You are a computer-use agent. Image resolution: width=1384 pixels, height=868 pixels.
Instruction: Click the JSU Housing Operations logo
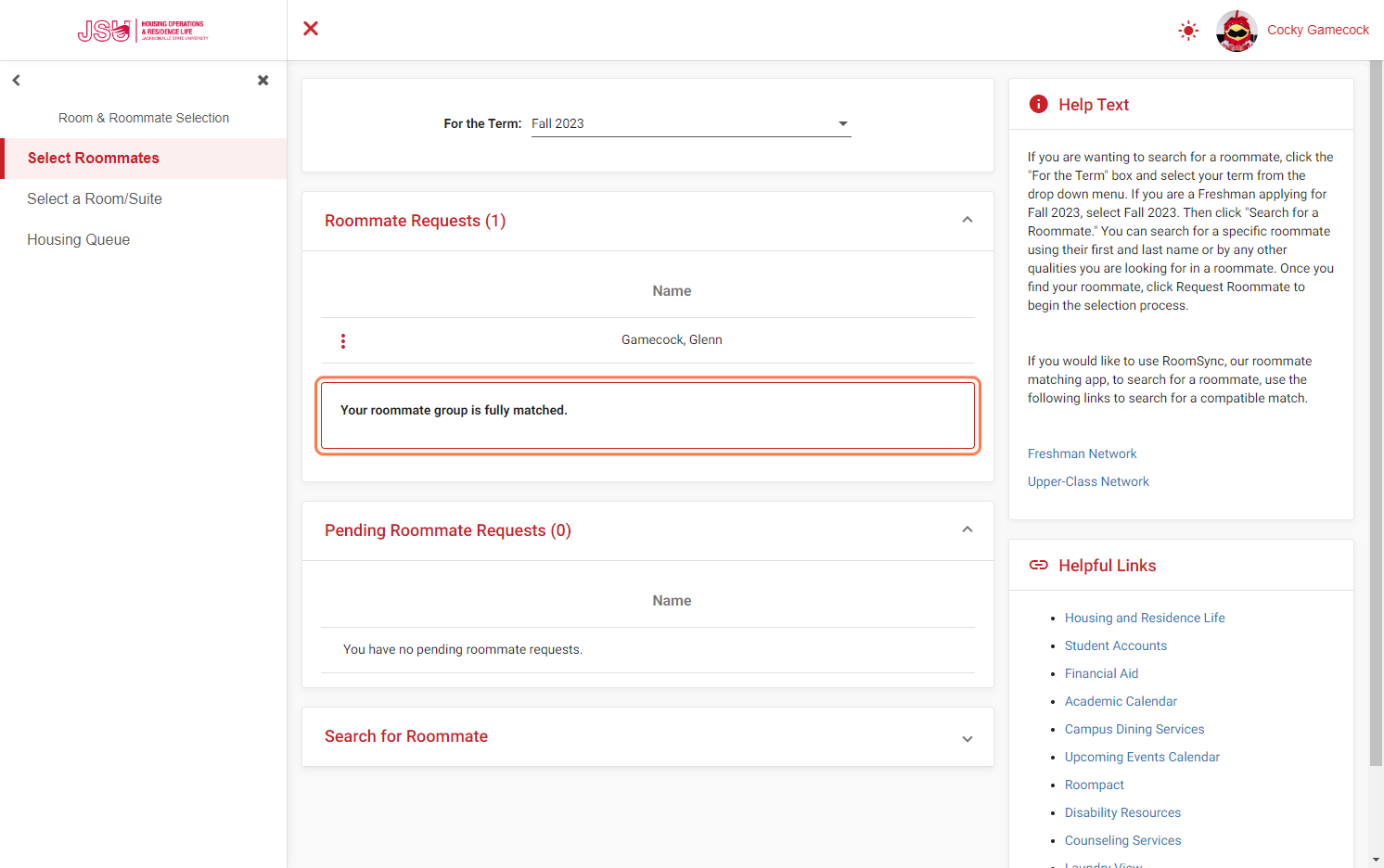(143, 31)
